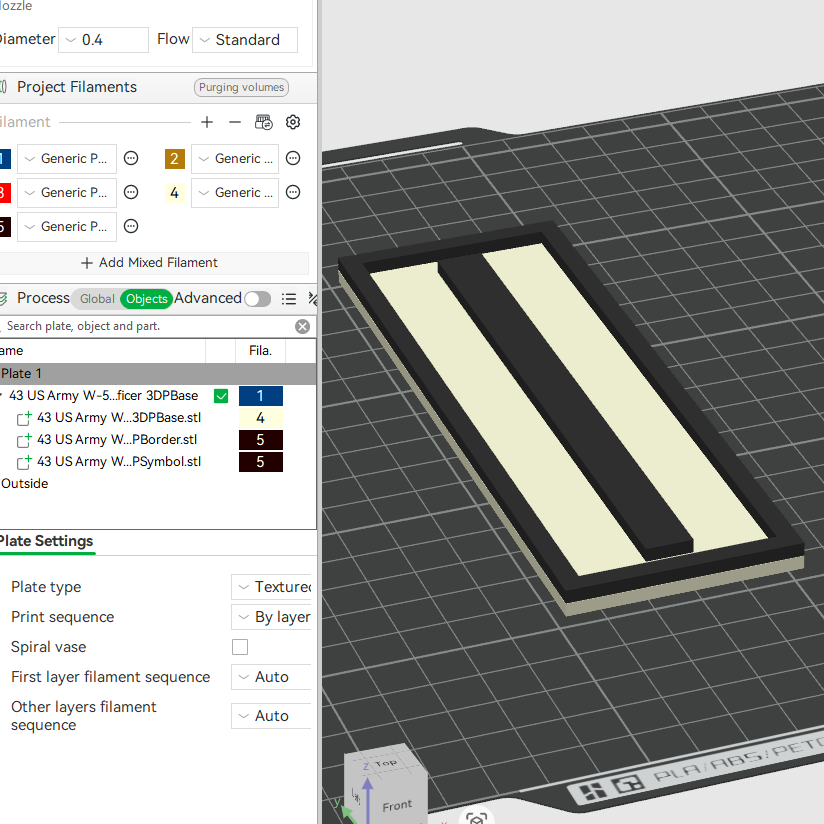Click the Top face of view cube
The height and width of the screenshot is (824, 824).
tap(386, 763)
